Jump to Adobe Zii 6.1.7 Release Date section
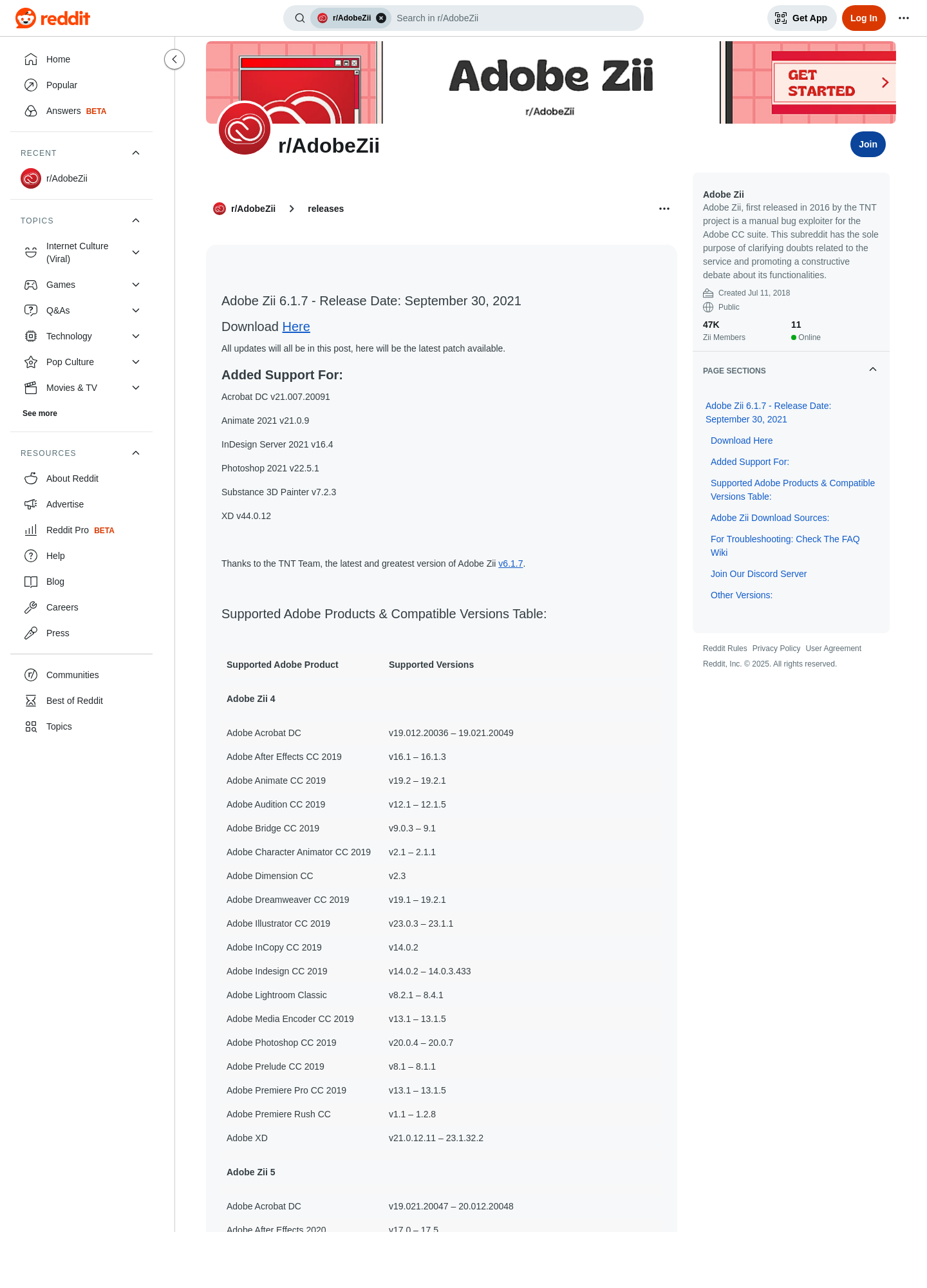 tap(768, 412)
